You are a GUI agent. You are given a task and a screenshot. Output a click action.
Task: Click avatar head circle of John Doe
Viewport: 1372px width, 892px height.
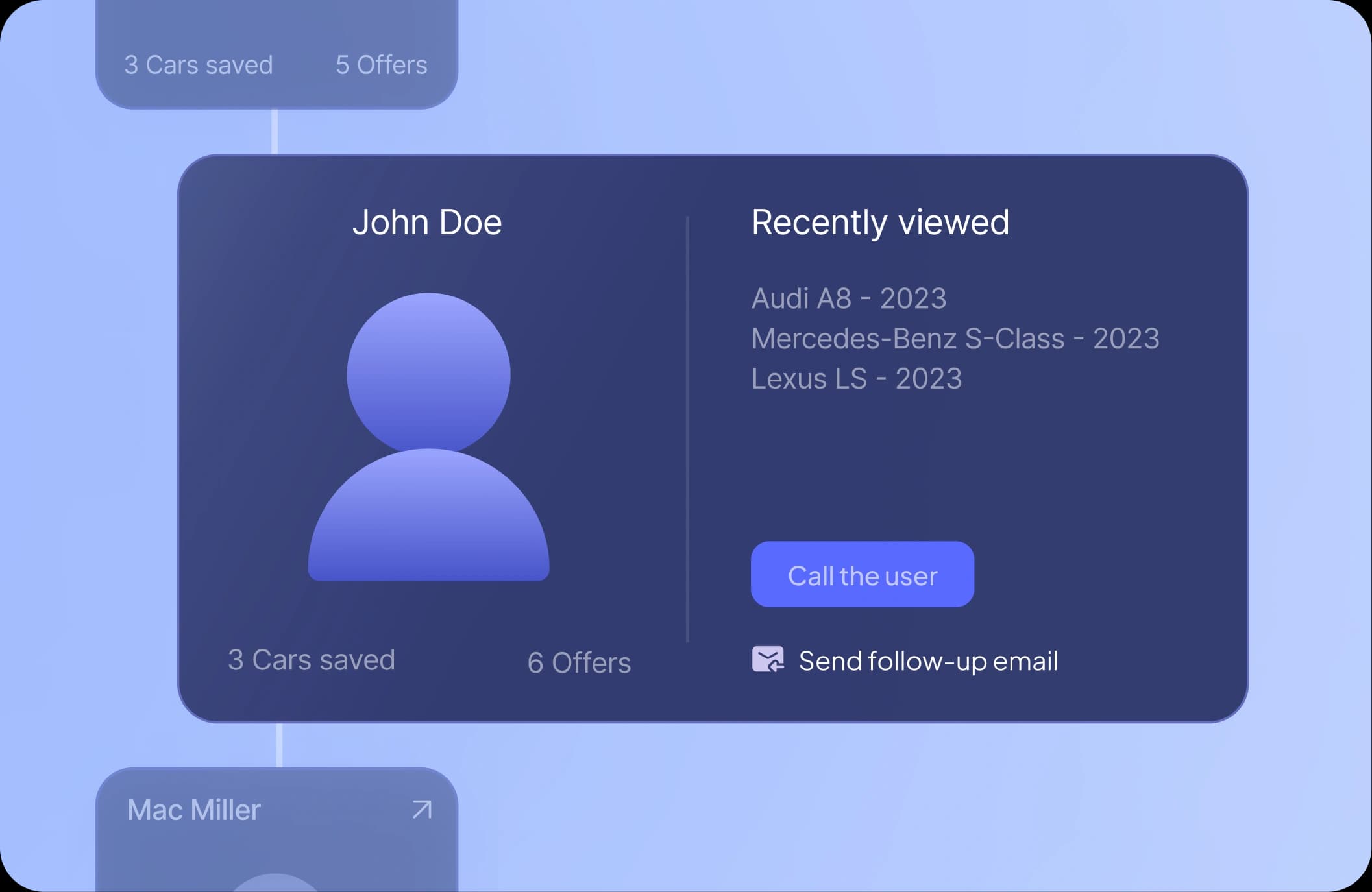pyautogui.click(x=428, y=373)
